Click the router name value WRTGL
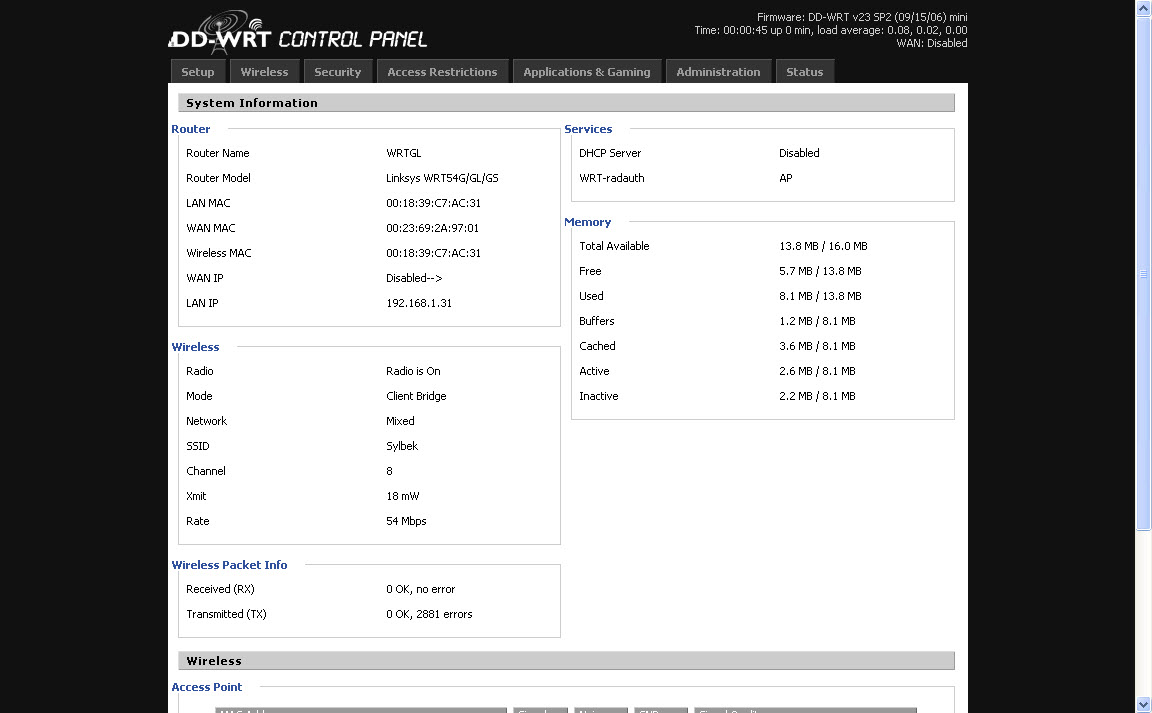The image size is (1152, 713). (403, 153)
